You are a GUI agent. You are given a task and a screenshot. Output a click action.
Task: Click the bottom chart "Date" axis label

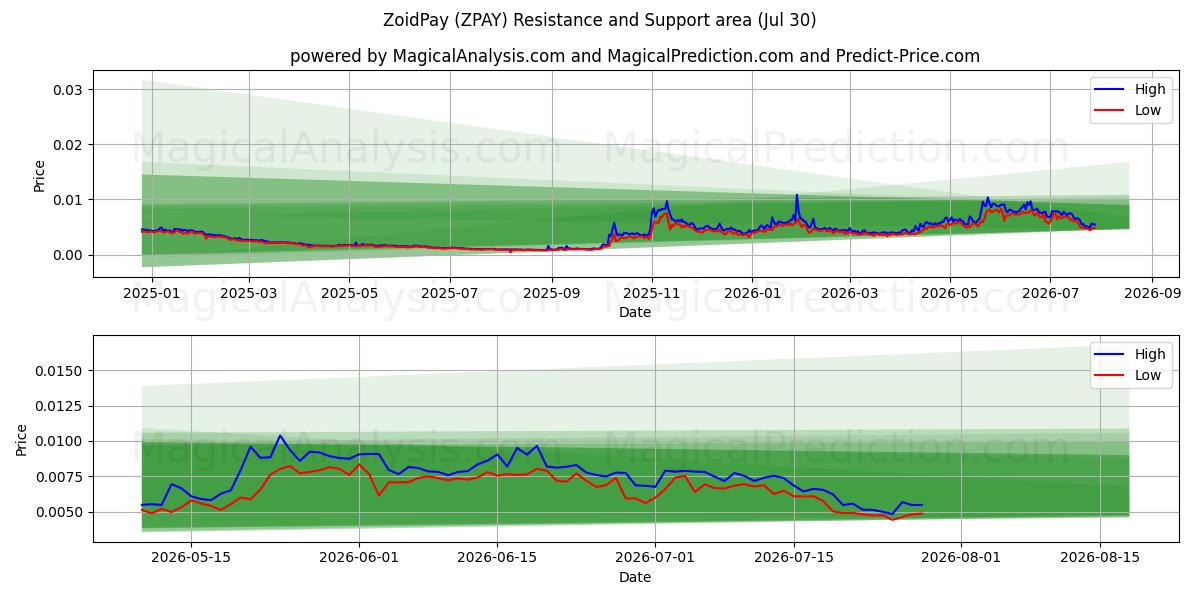tap(635, 577)
